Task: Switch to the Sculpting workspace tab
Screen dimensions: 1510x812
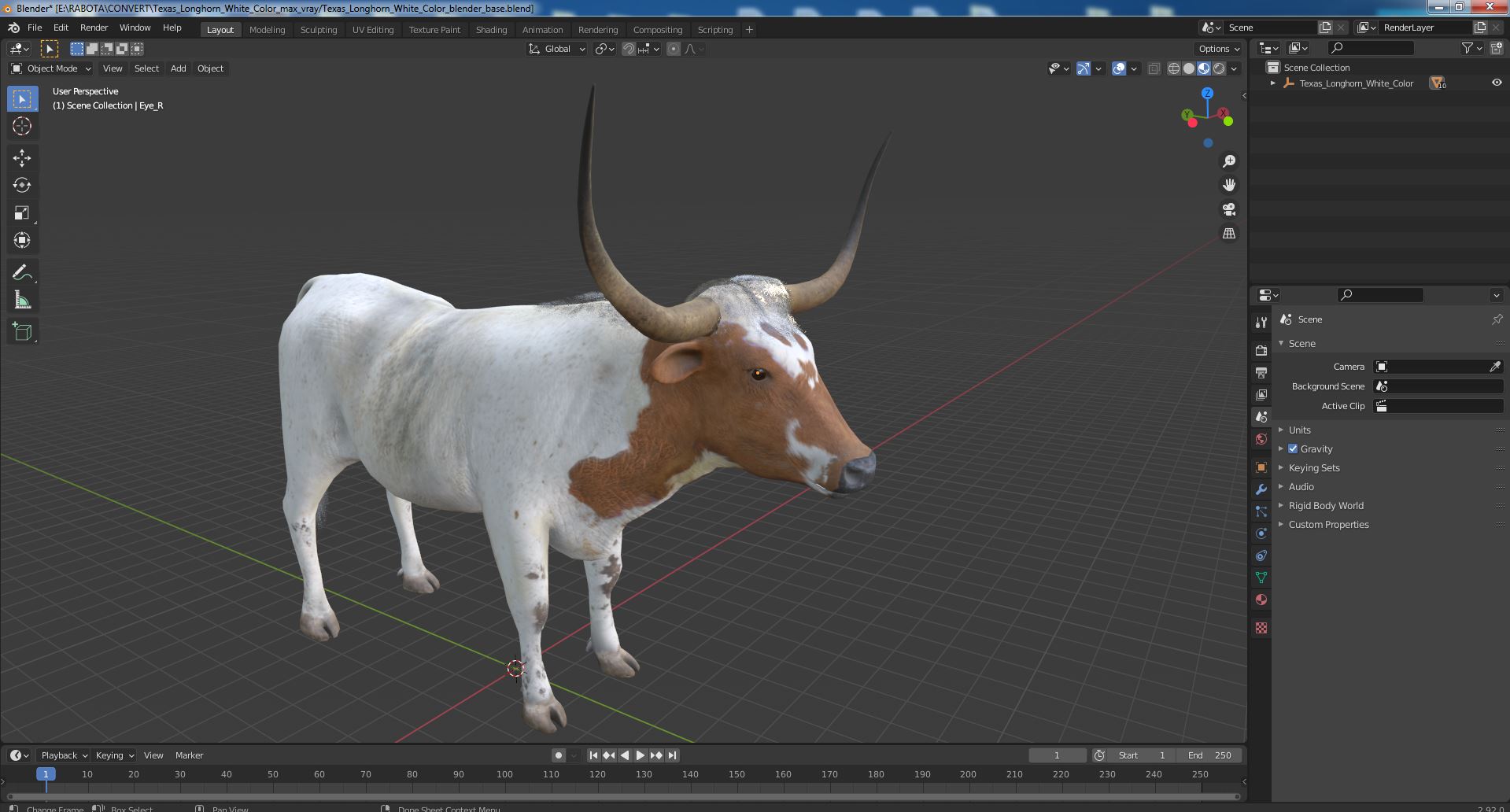Action: click(319, 30)
